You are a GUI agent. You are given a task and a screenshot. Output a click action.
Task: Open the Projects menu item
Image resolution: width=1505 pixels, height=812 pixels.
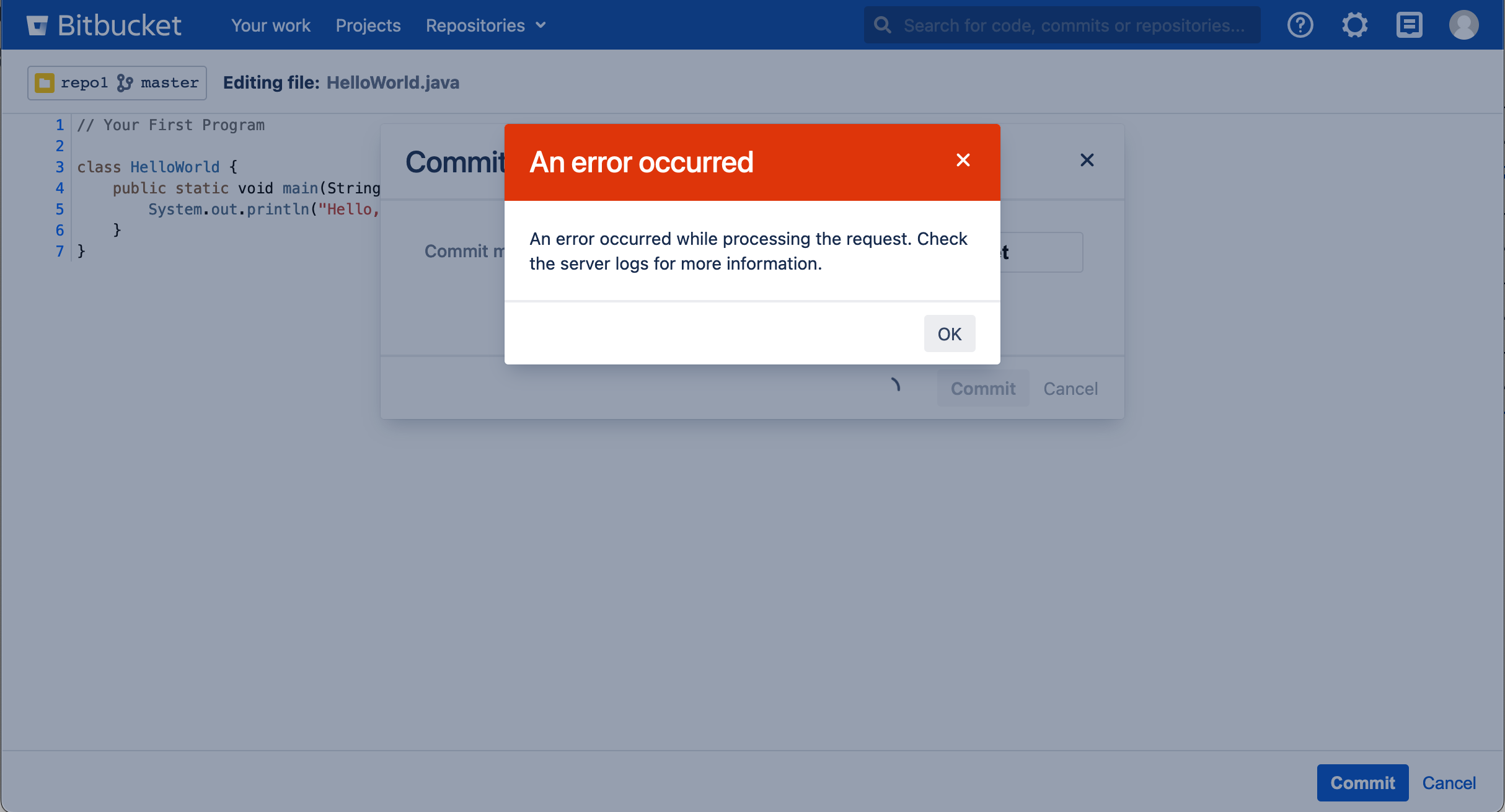368,25
